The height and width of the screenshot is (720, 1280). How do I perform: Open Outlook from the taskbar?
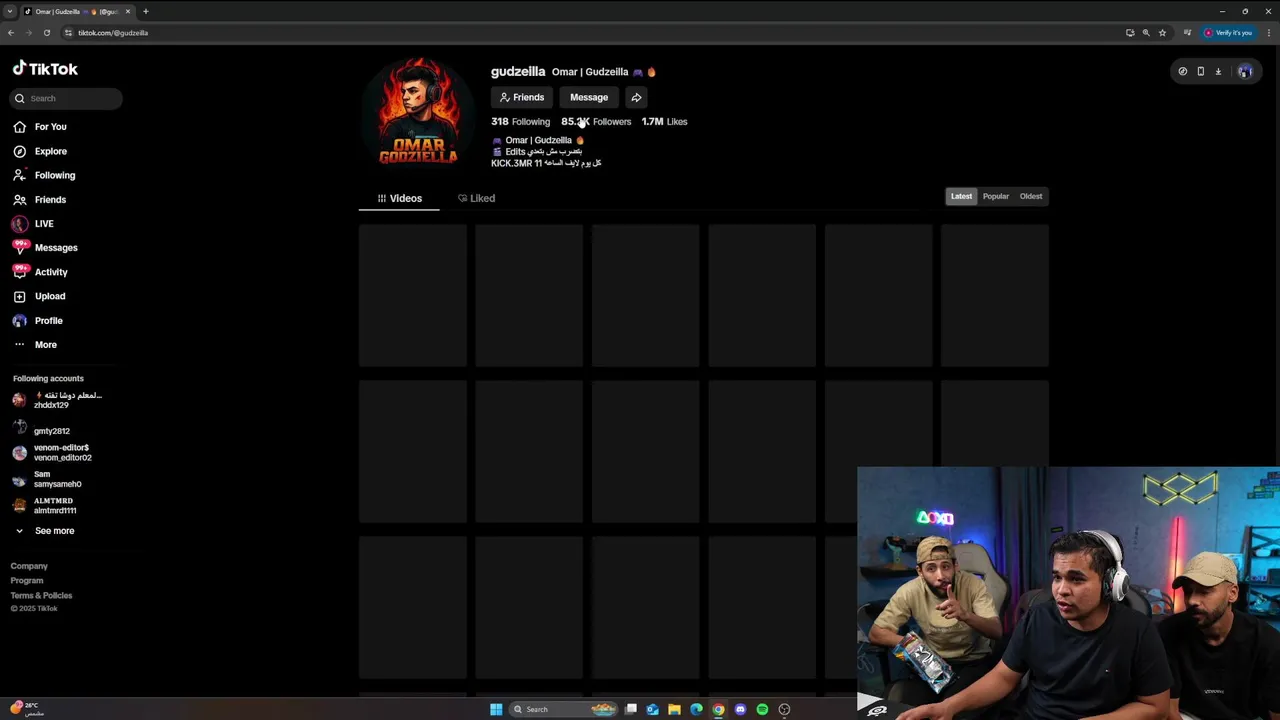[653, 709]
